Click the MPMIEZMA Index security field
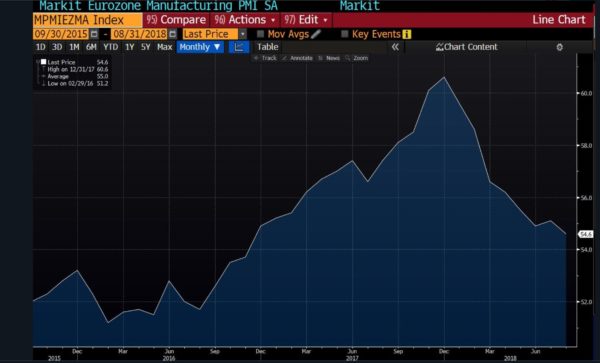The image size is (600, 363). click(88, 20)
